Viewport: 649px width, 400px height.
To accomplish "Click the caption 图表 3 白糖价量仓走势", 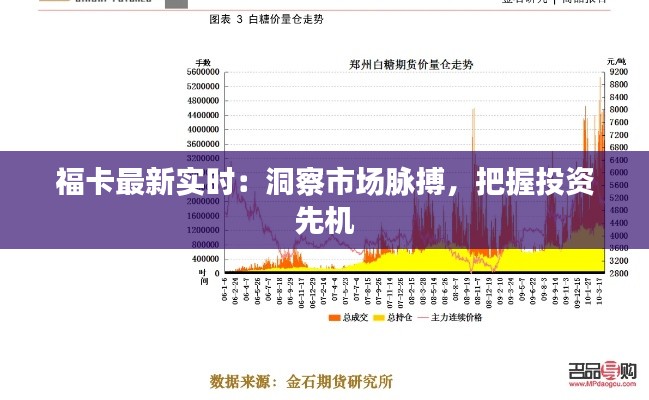I will pos(266,19).
